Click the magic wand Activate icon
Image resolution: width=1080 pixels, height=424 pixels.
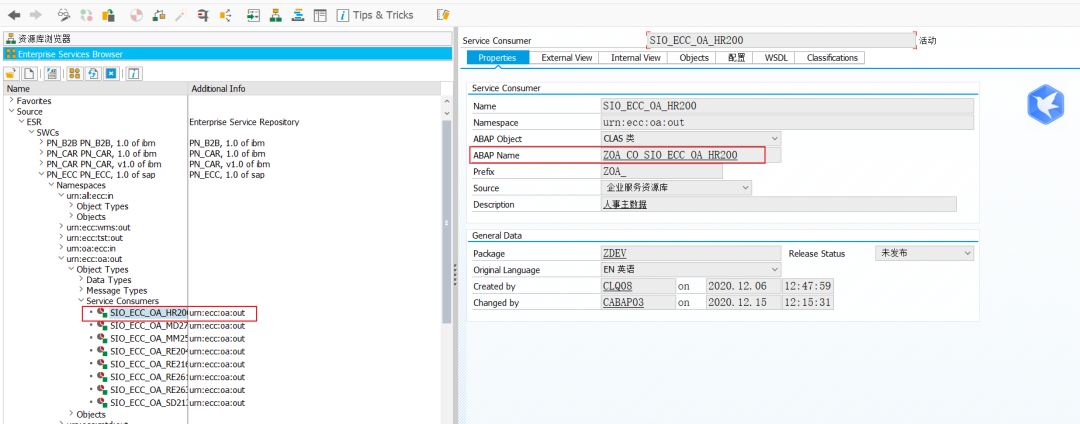(x=180, y=14)
